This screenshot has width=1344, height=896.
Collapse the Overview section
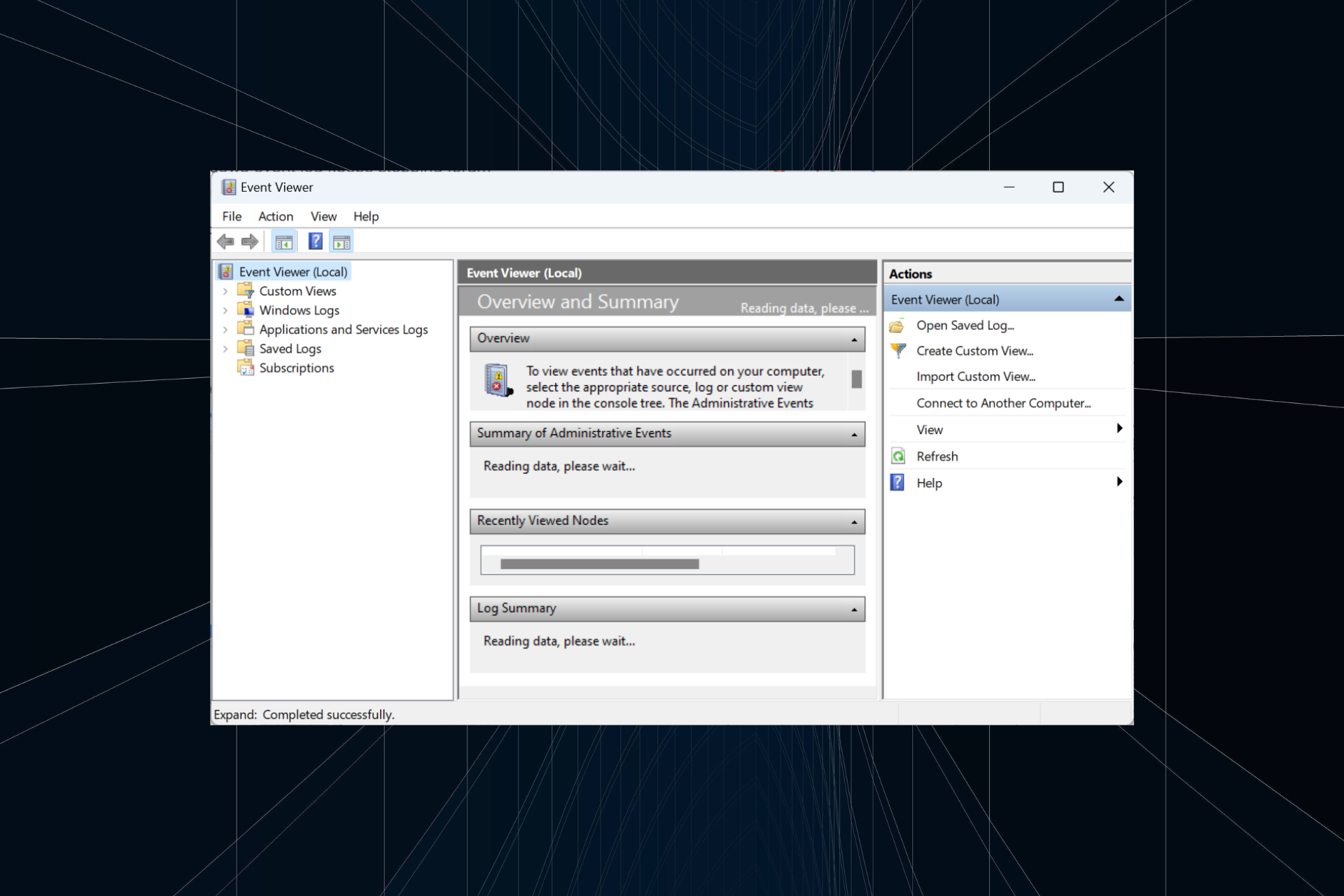click(x=854, y=339)
